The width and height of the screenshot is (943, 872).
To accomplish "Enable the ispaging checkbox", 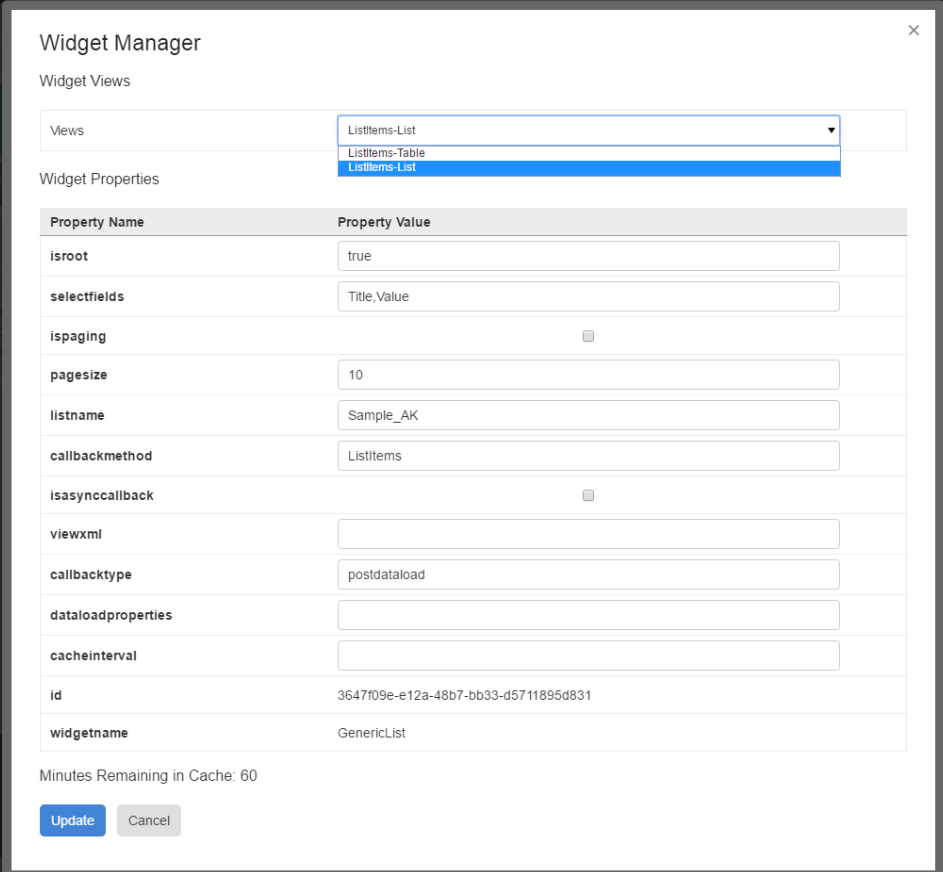I will 588,336.
